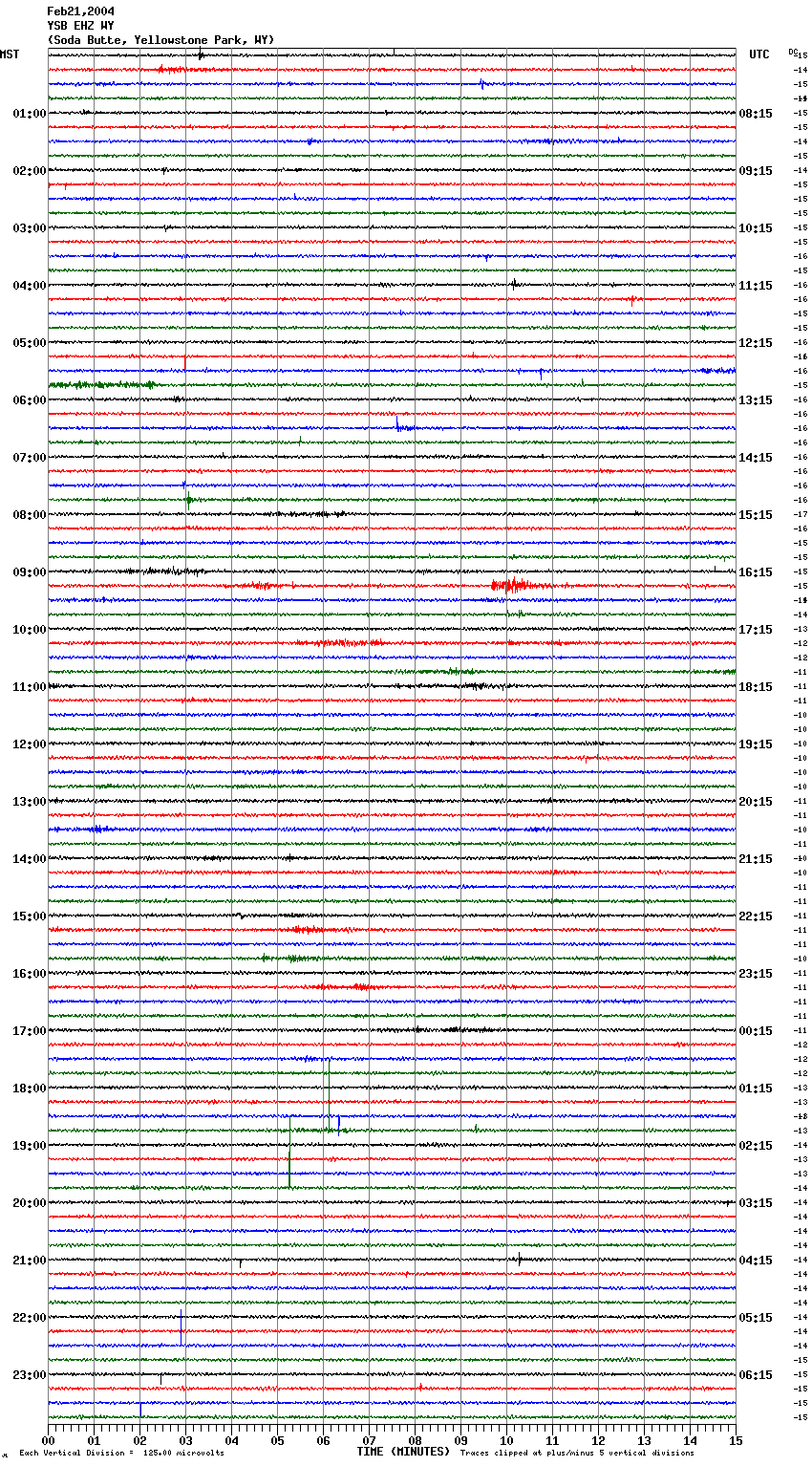Click the '12:15' UTC time label
The image size is (812, 1466).
click(756, 343)
